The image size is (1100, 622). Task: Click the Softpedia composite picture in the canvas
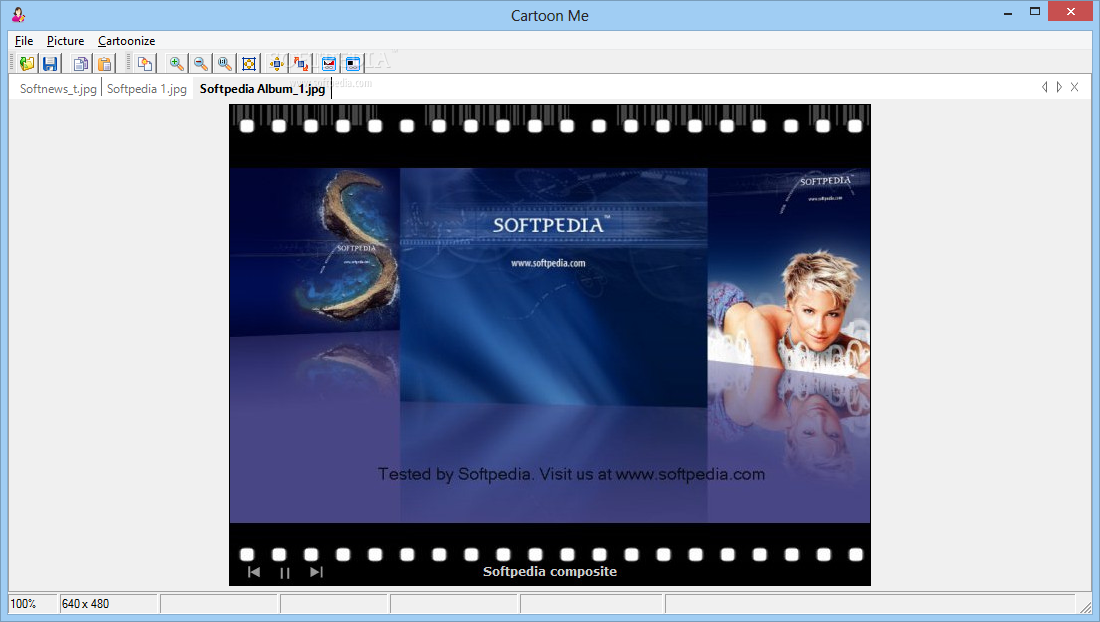(x=550, y=345)
